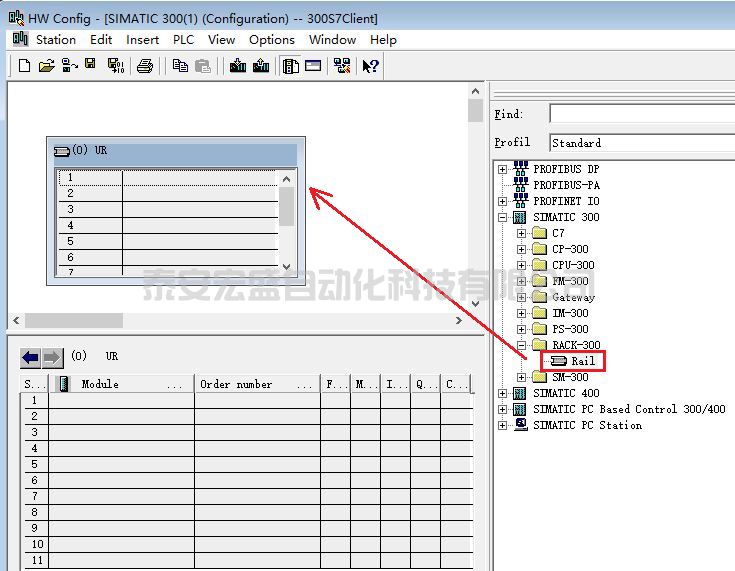Image resolution: width=735 pixels, height=571 pixels.
Task: Expand the SIMATIC 400 node
Action: [503, 393]
